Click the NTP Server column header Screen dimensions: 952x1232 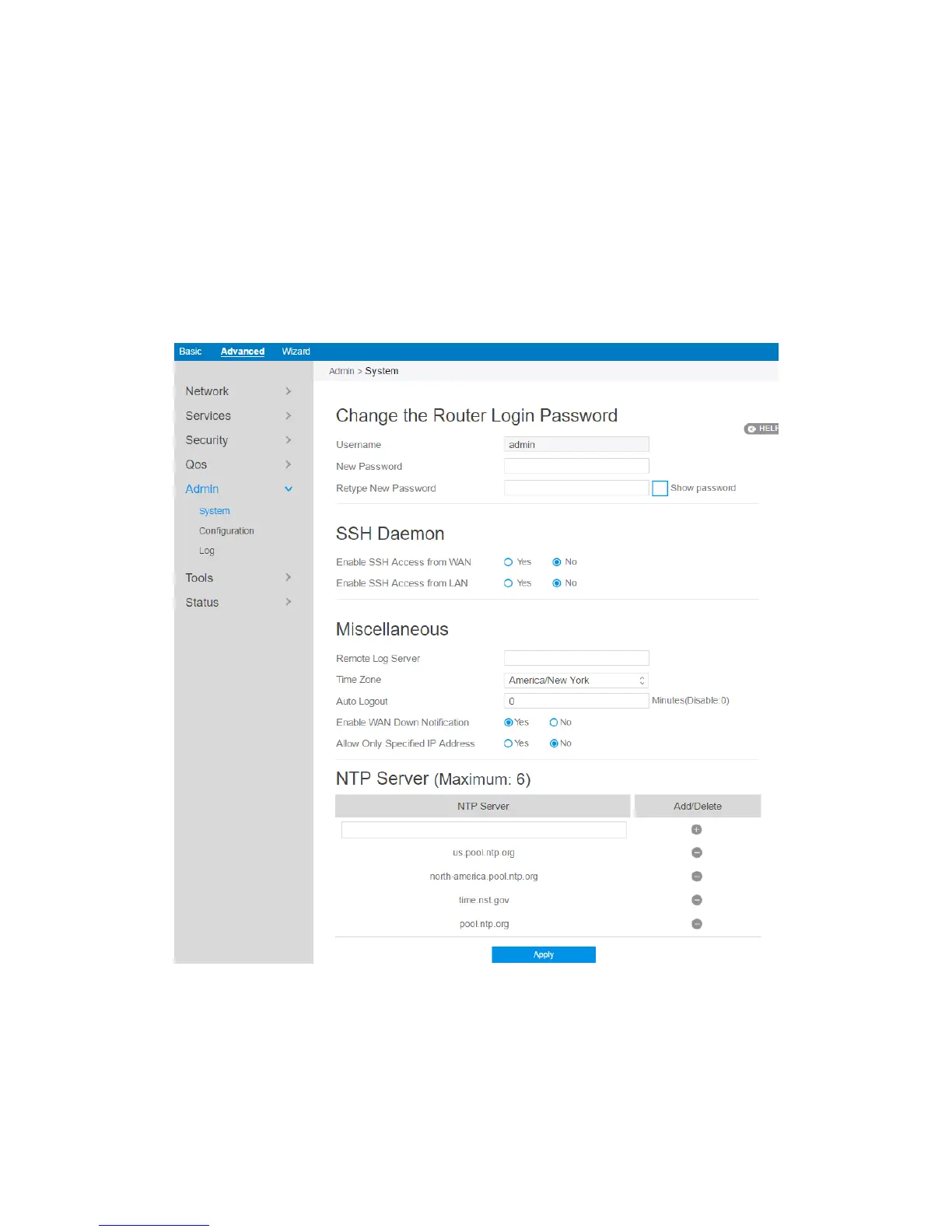pyautogui.click(x=483, y=806)
